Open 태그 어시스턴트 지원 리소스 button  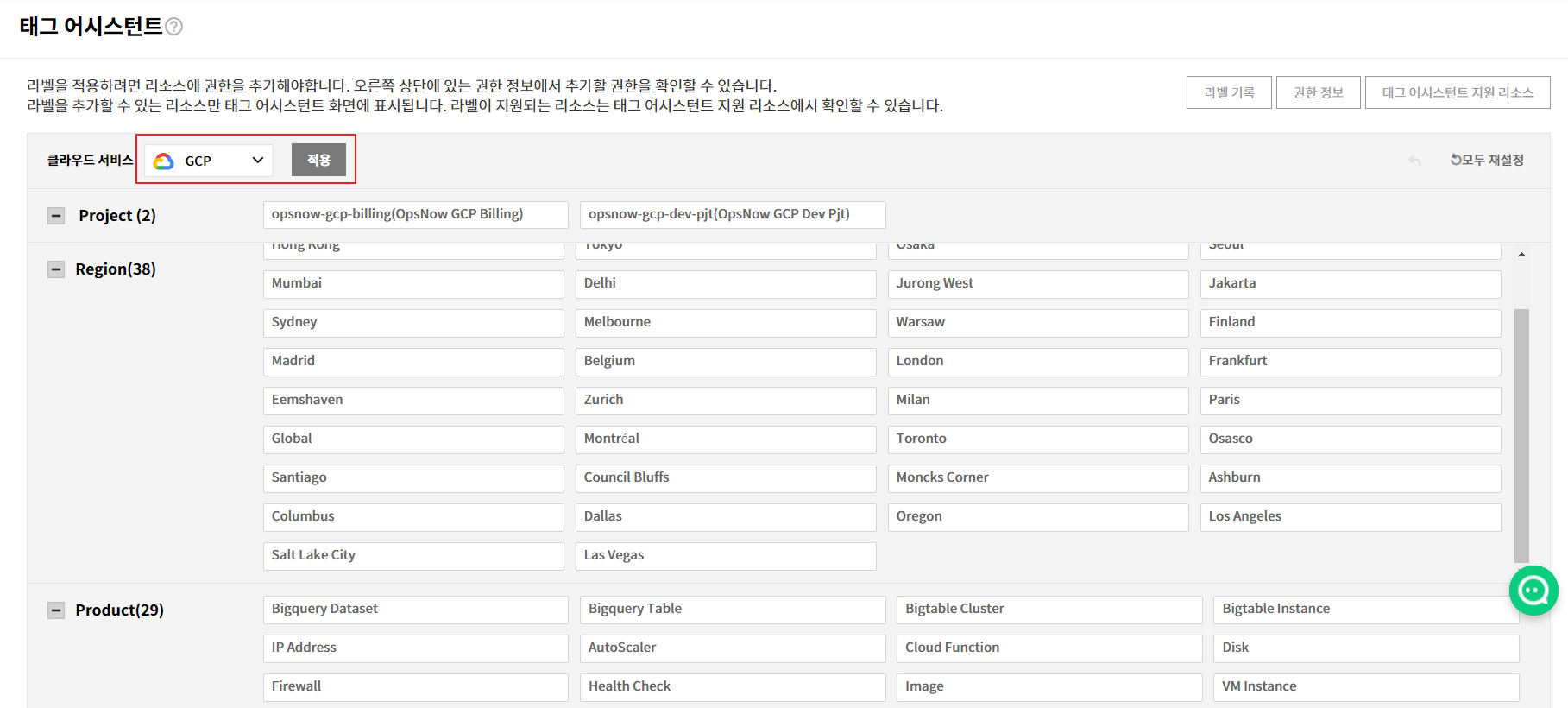1457,92
